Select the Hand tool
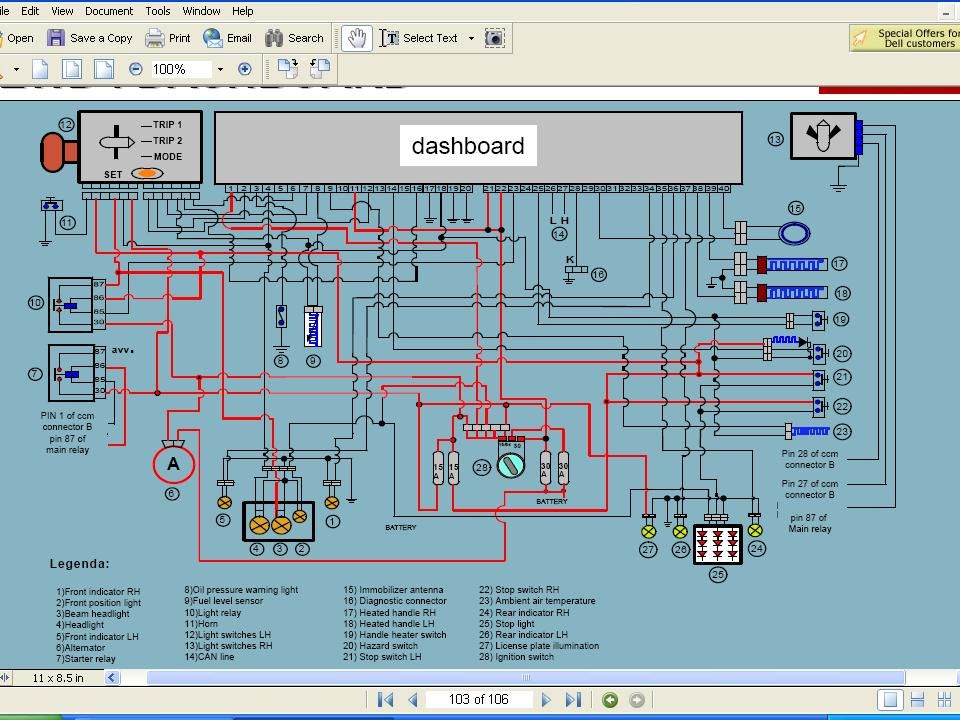Viewport: 960px width, 720px height. (x=357, y=38)
